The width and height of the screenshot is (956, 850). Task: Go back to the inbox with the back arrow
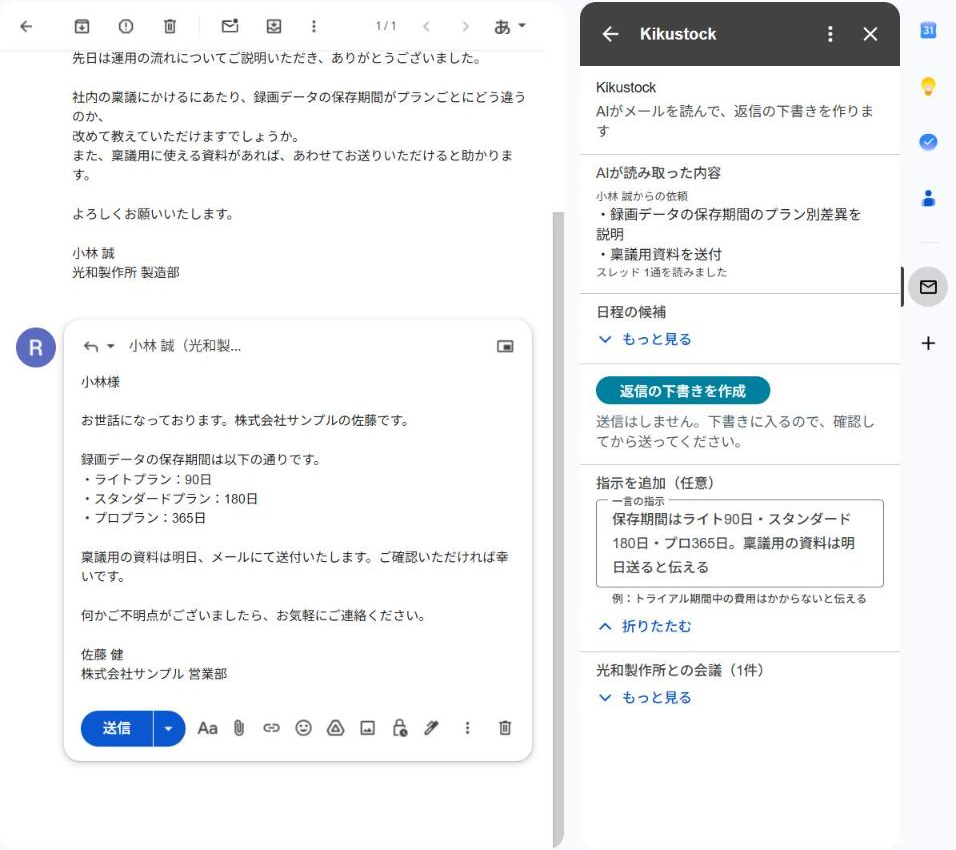pyautogui.click(x=26, y=26)
